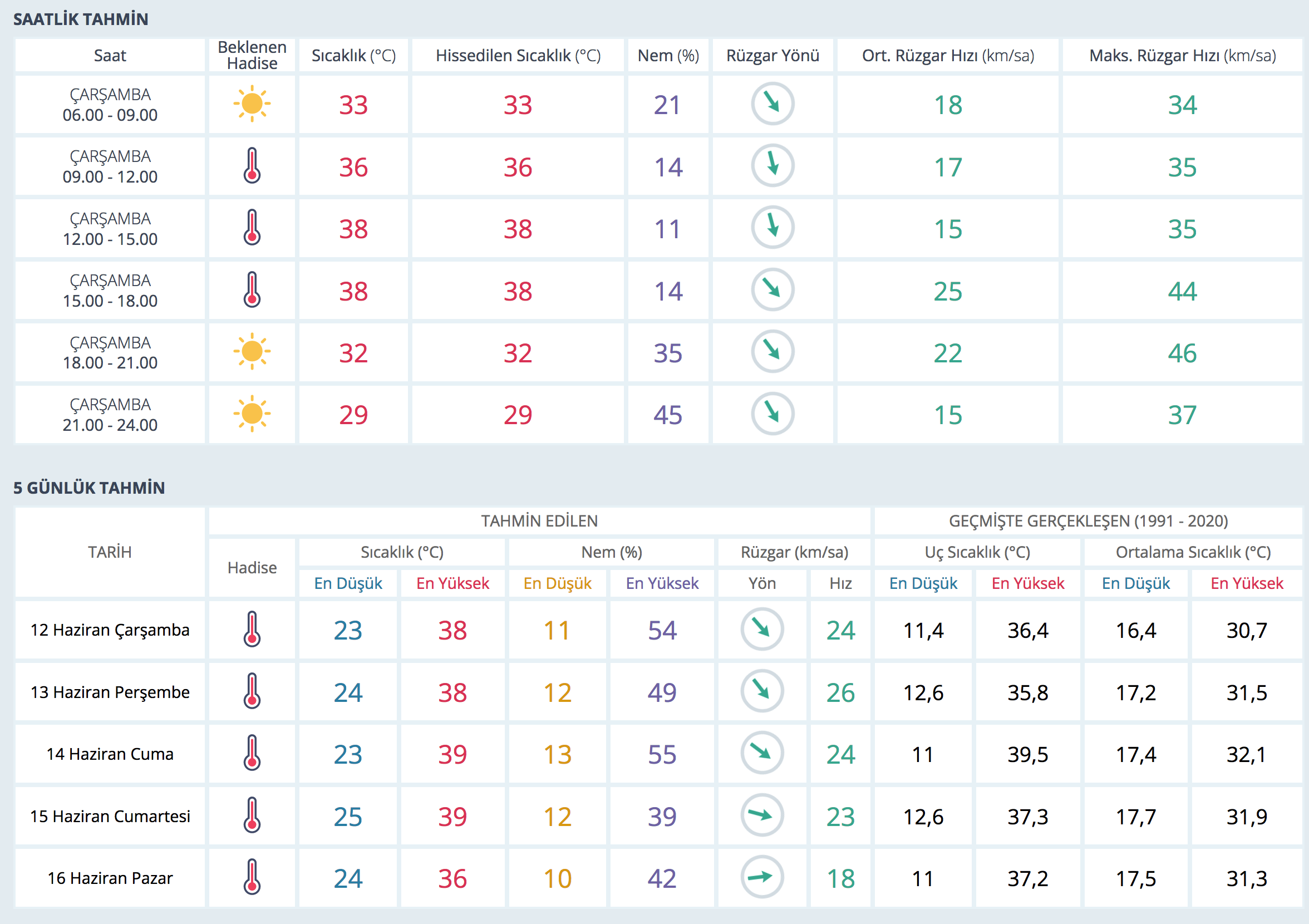This screenshot has width=1309, height=924.
Task: Click the sun icon for 06.00 - 09.00
Action: point(252,104)
